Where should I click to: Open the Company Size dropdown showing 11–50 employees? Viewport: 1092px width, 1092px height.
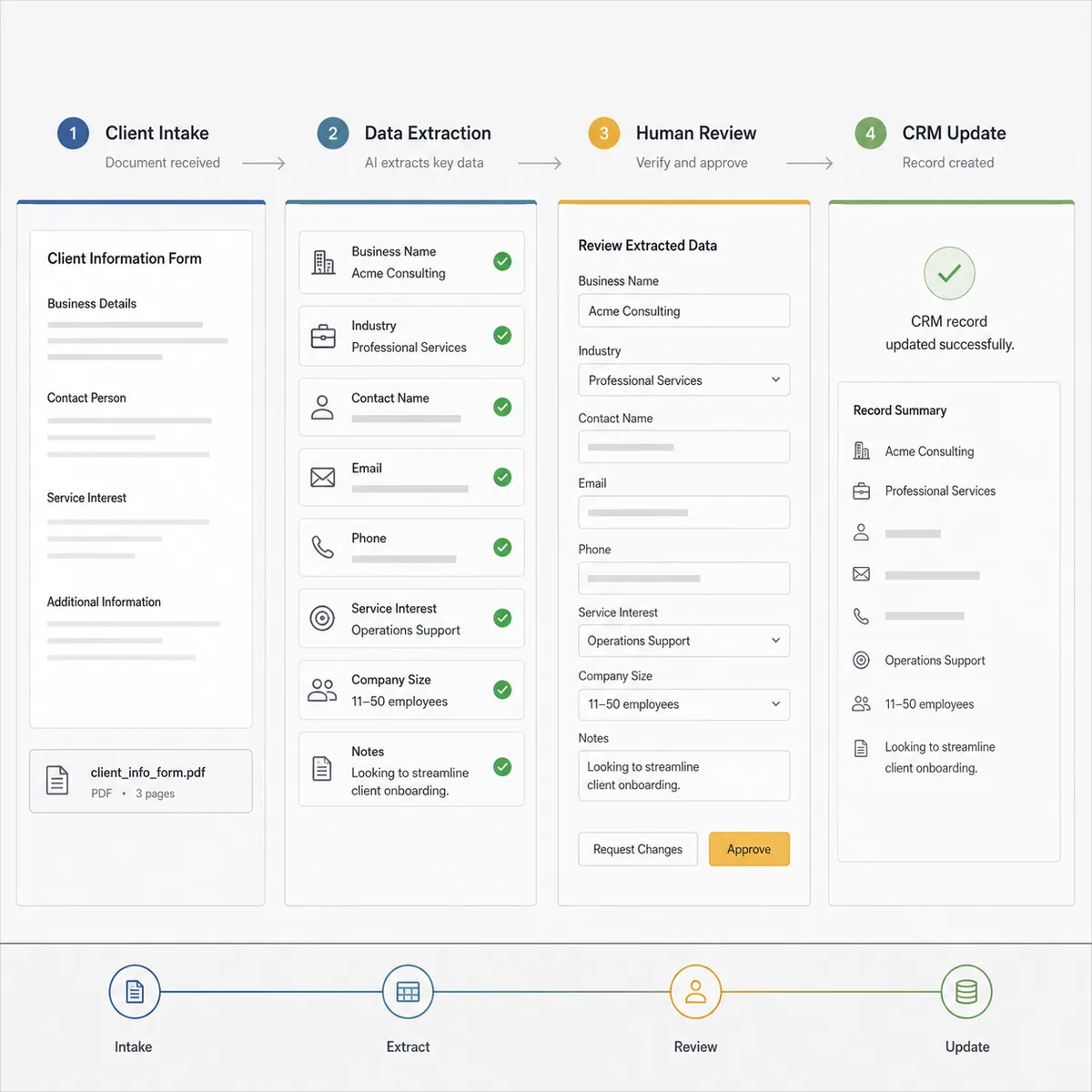pyautogui.click(x=684, y=704)
